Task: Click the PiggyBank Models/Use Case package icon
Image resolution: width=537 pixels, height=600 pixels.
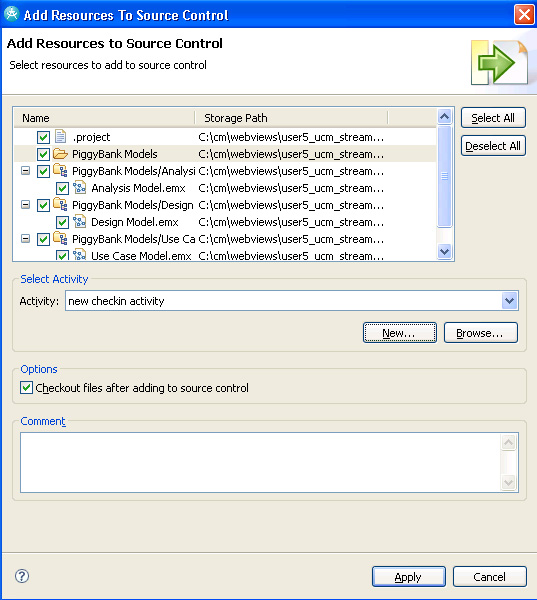Action: pyautogui.click(x=60, y=239)
